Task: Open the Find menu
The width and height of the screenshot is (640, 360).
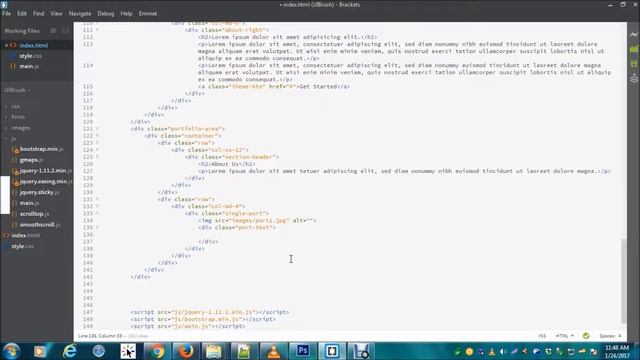Action: (x=38, y=13)
